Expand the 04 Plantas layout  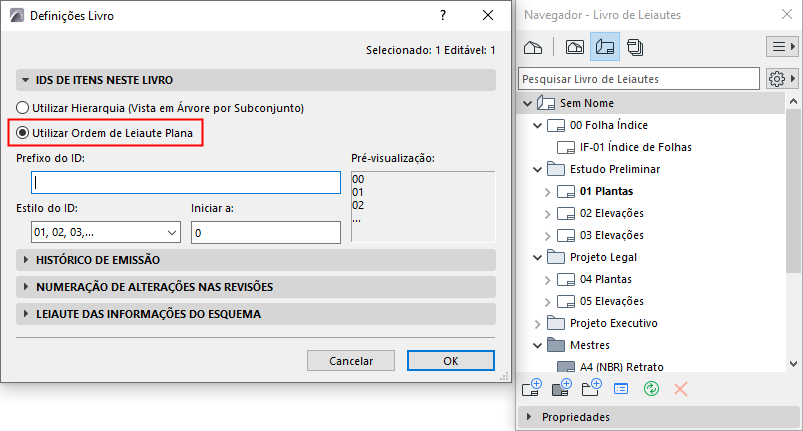click(547, 280)
